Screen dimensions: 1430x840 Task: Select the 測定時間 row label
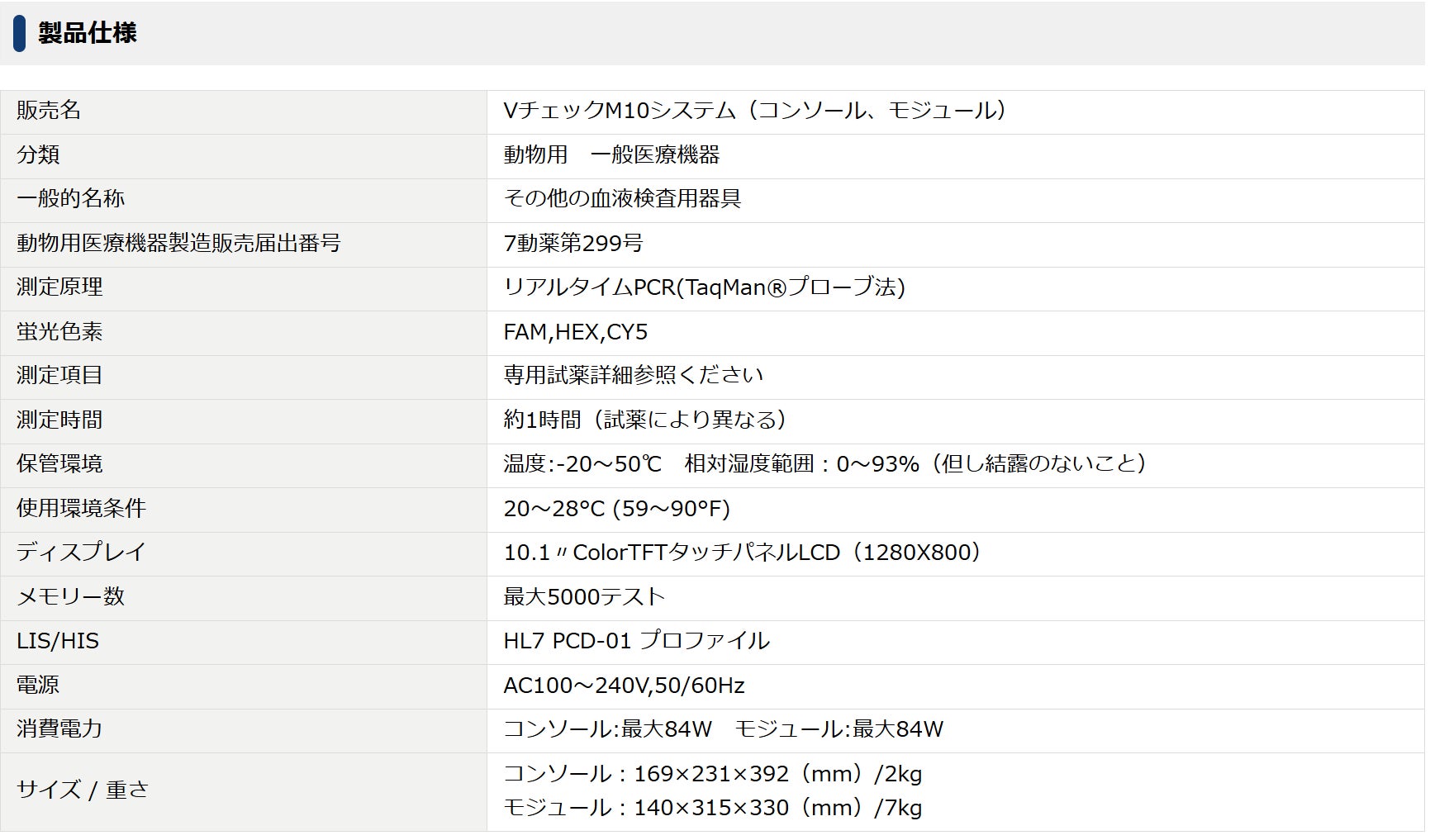pos(59,420)
